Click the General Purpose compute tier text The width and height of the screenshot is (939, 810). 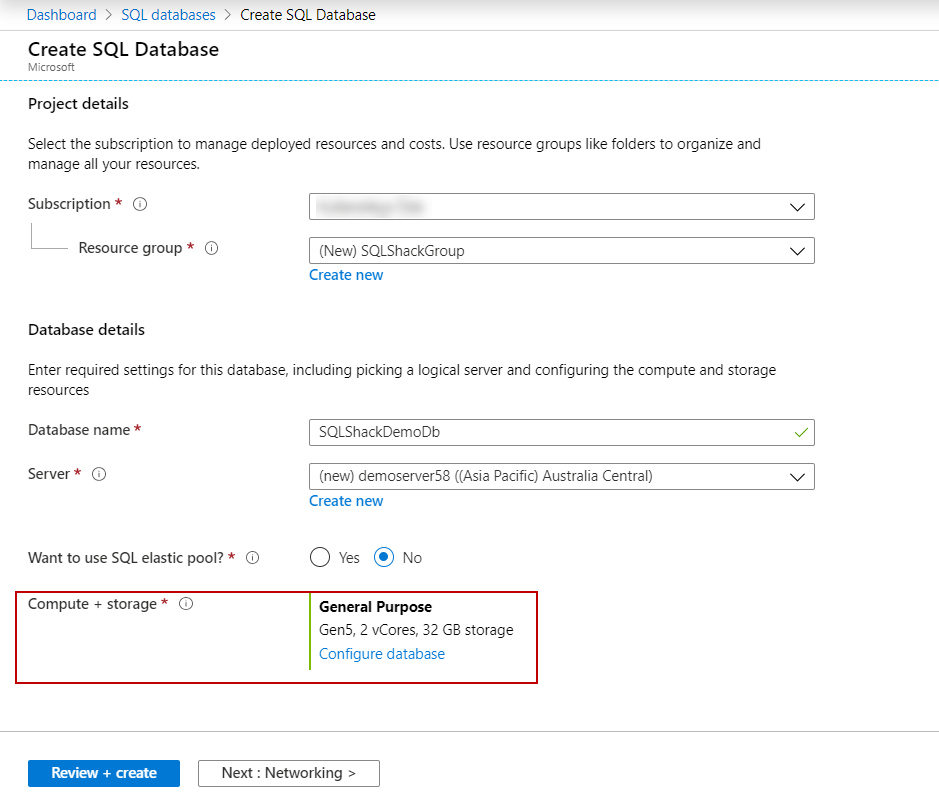pyautogui.click(x=375, y=607)
